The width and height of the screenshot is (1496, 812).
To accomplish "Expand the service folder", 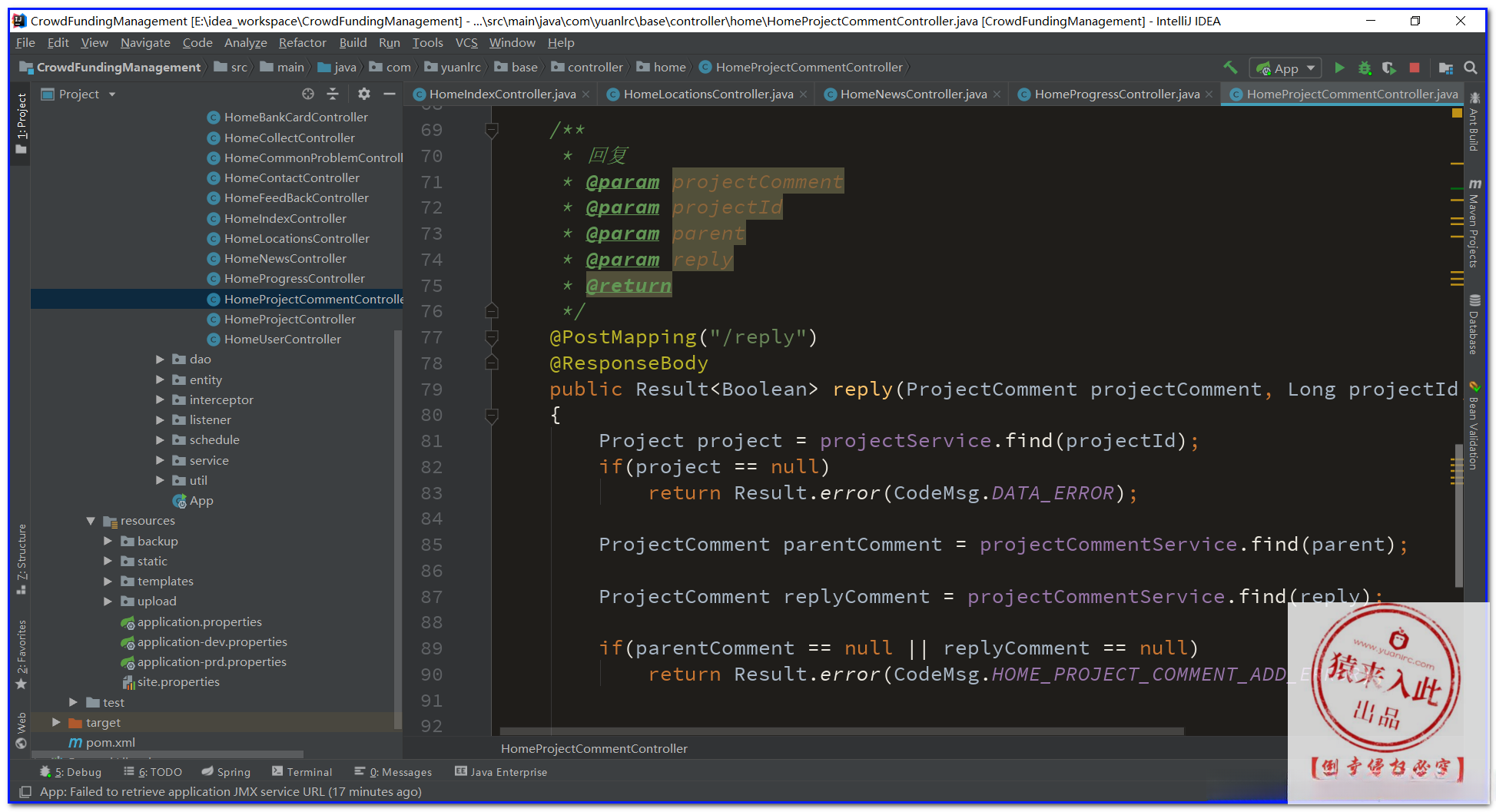I will point(160,460).
